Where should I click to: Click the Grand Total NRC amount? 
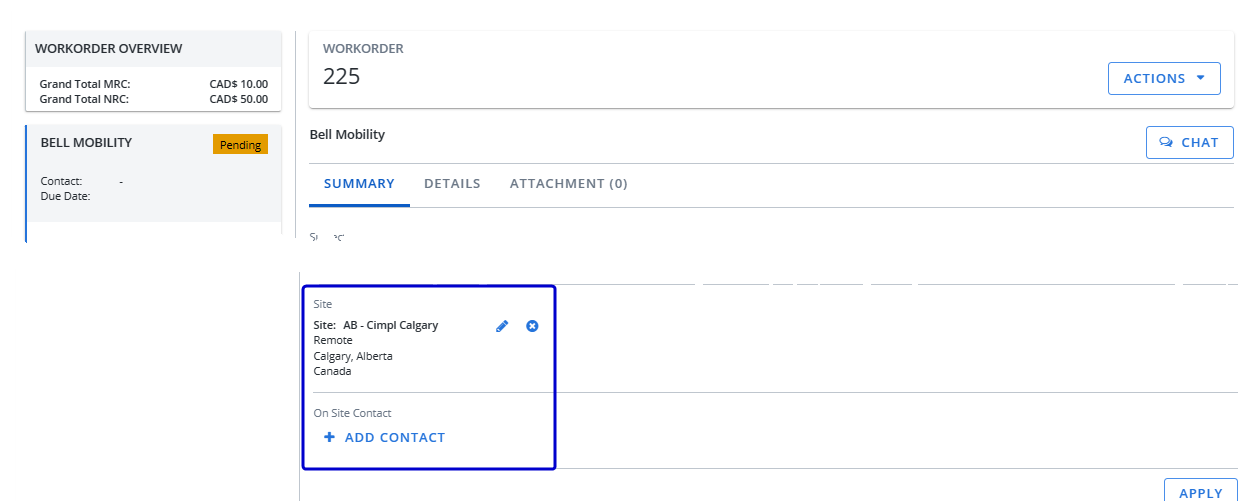238,100
